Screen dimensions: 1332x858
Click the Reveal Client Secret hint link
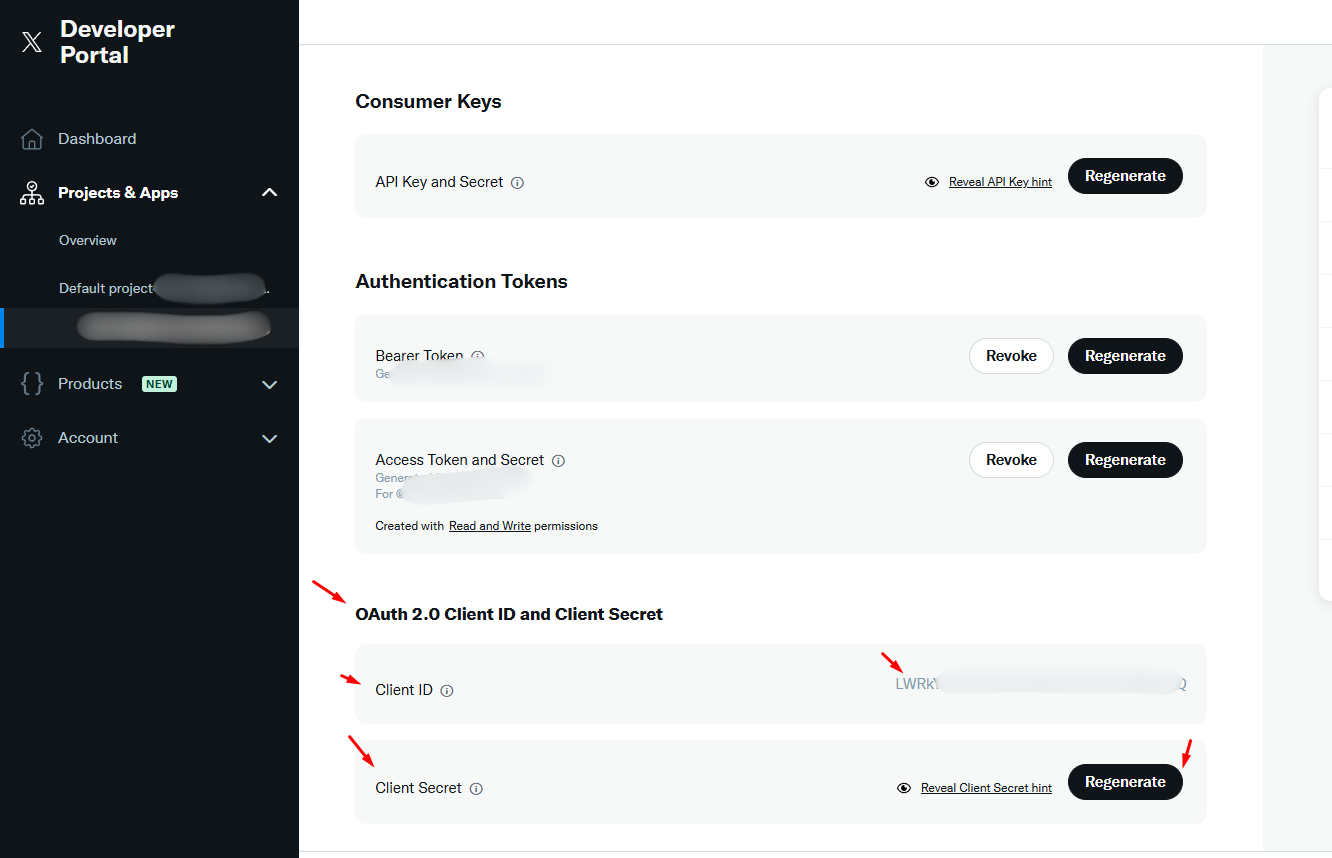pos(986,788)
